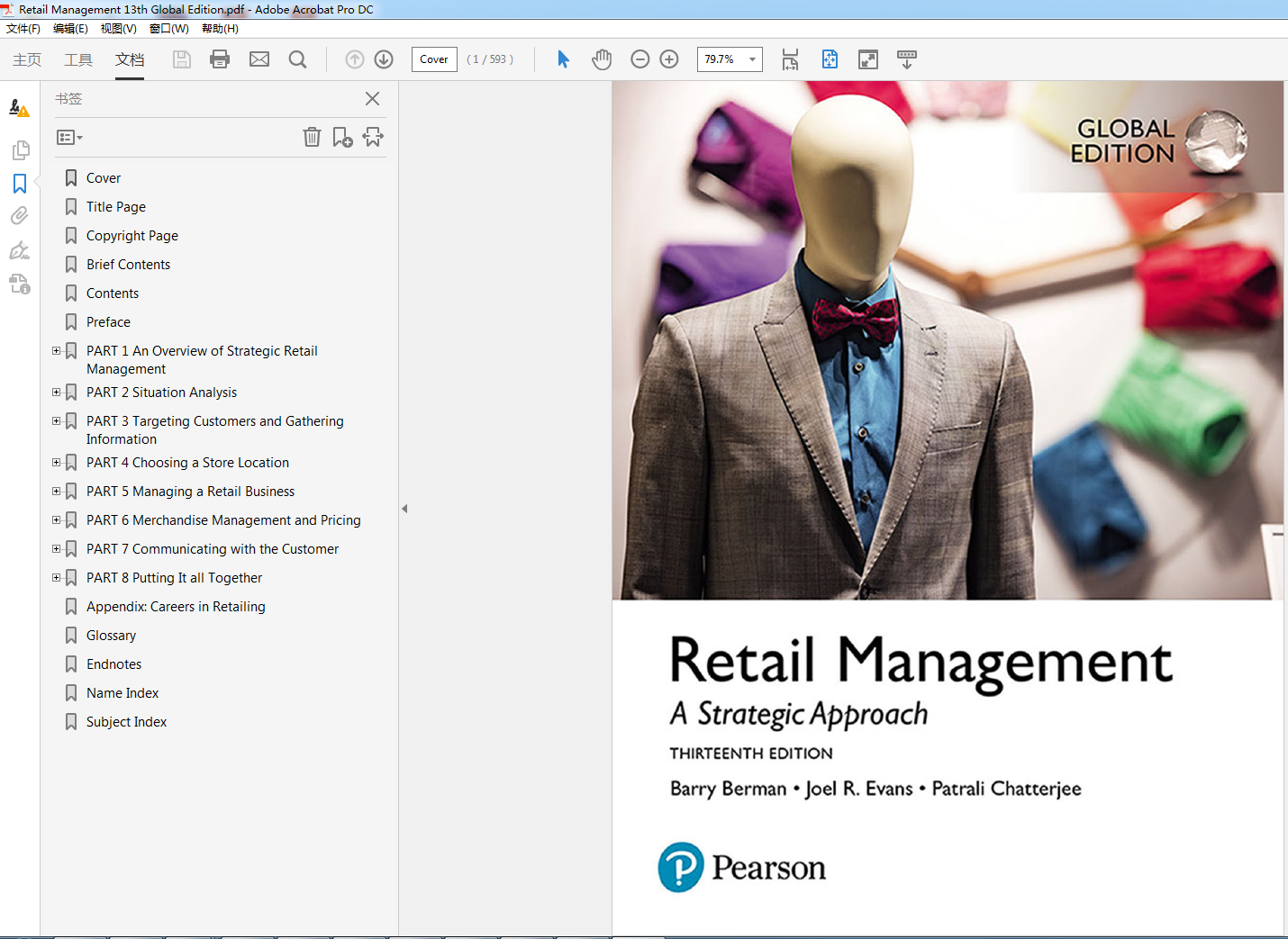Expand PART 6 Merchandise Management
The height and width of the screenshot is (939, 1288).
coord(57,520)
